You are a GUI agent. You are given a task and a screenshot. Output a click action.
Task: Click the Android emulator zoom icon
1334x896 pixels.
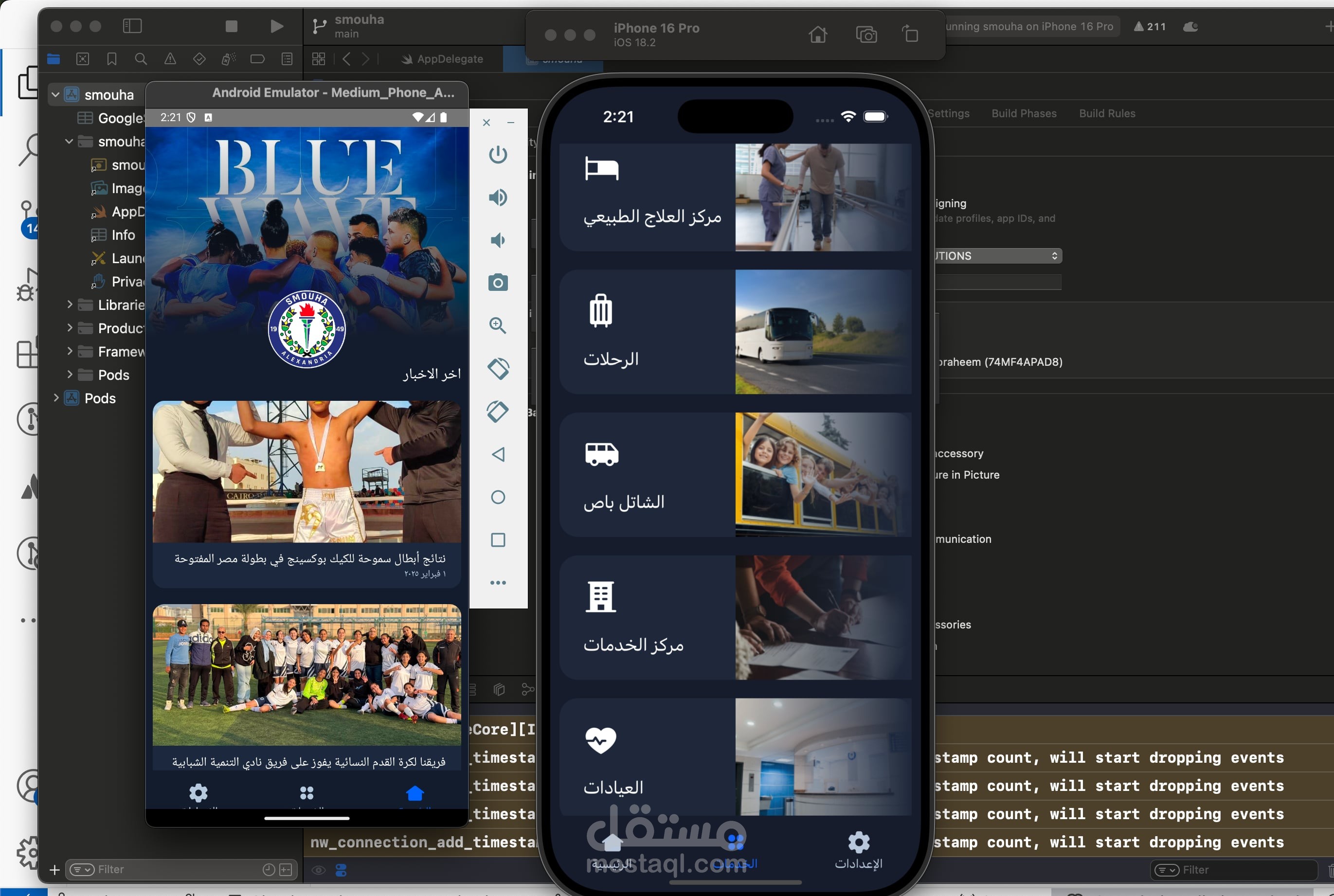click(498, 325)
